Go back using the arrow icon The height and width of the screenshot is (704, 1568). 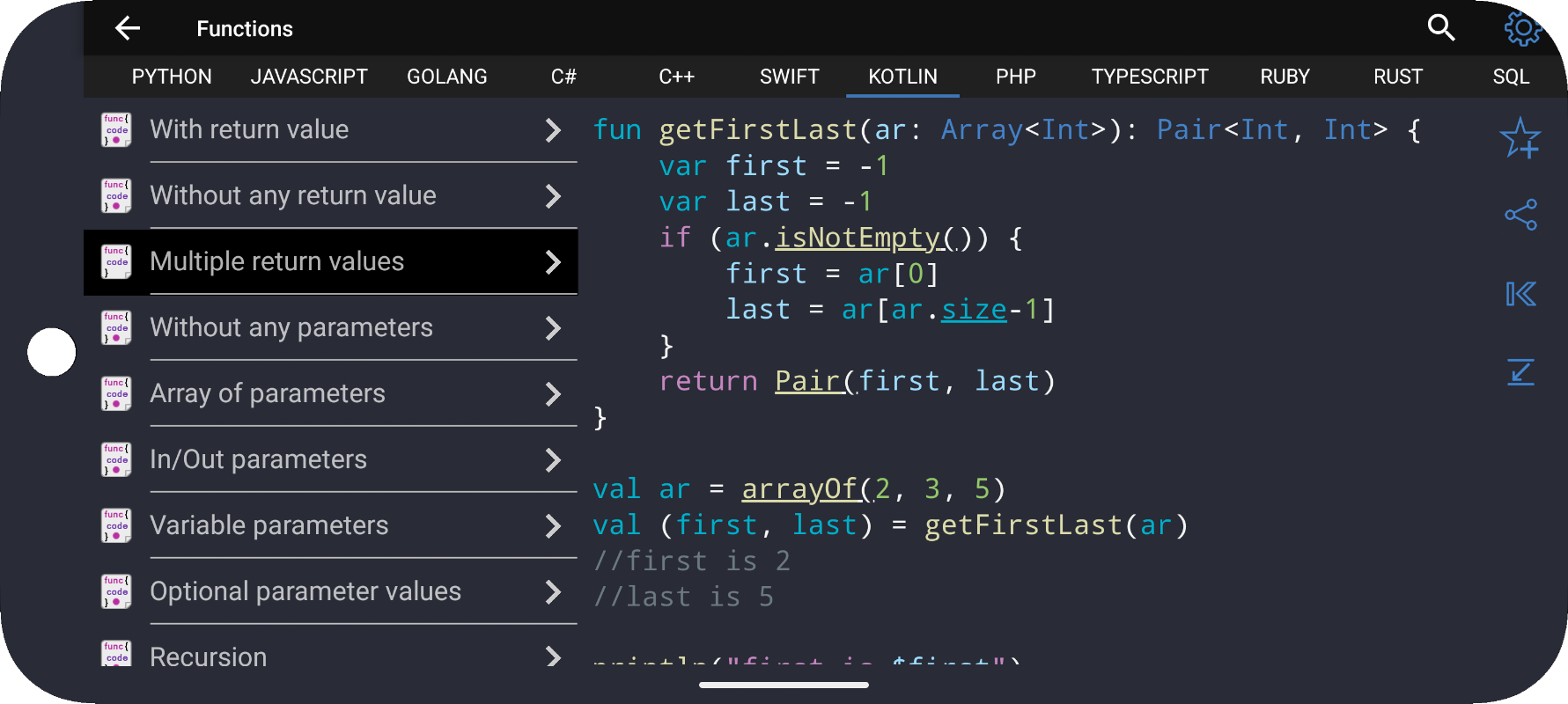pyautogui.click(x=128, y=28)
